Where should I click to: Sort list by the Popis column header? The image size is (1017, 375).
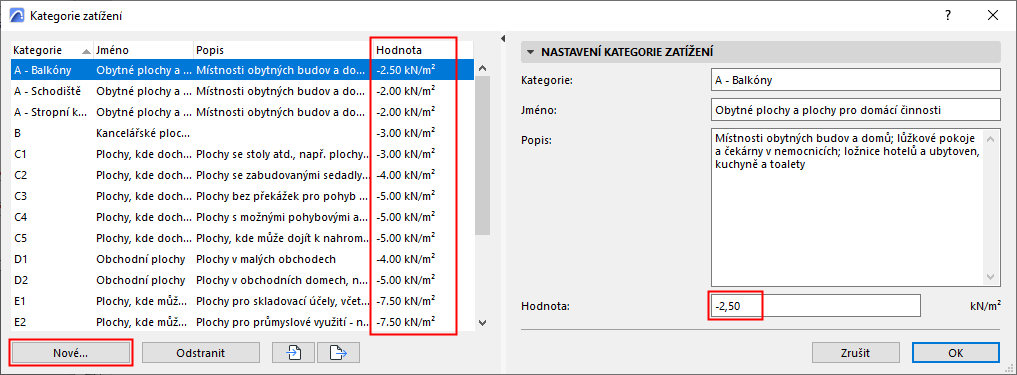point(283,50)
